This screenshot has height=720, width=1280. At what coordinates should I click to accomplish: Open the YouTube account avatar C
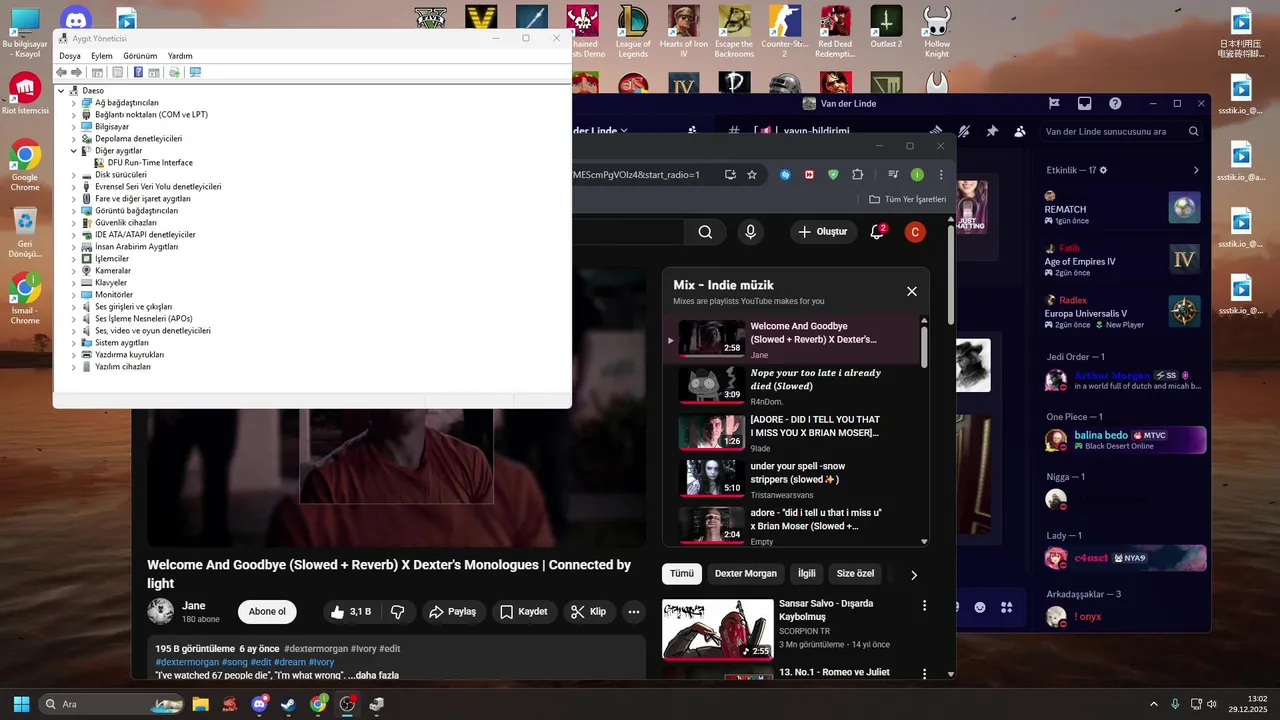pos(914,232)
